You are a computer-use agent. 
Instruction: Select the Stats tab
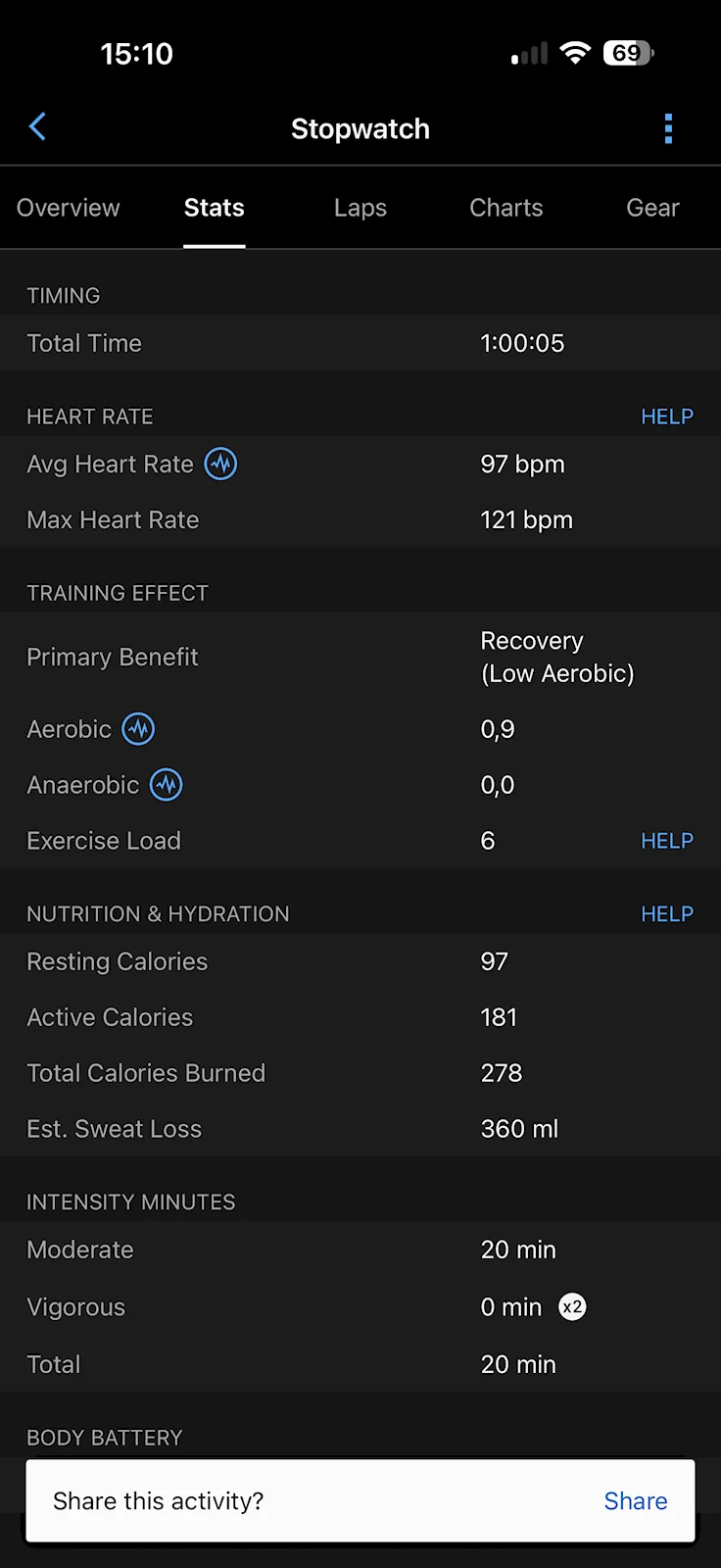pos(215,208)
